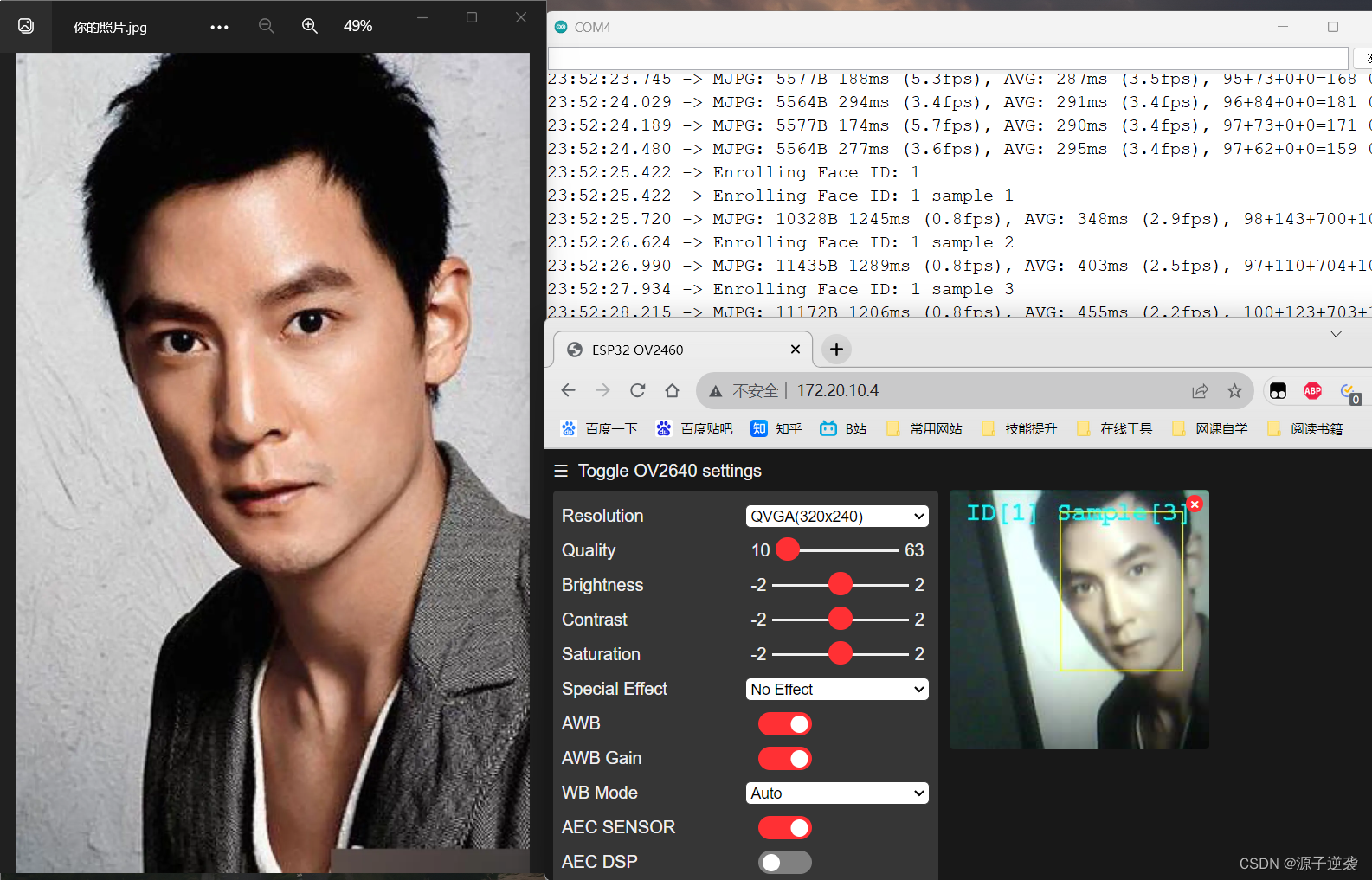1372x880 pixels.
Task: Bookmark this page with the star
Action: click(x=1234, y=391)
